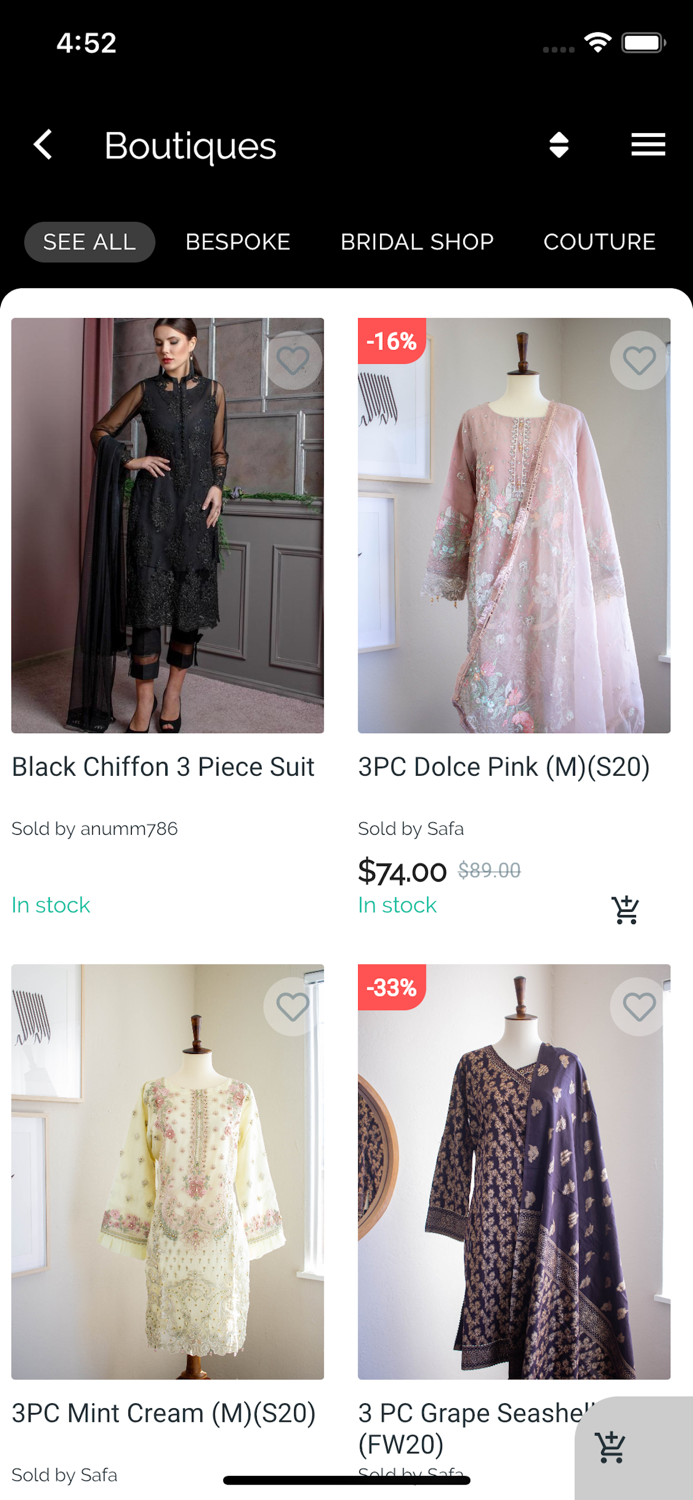
Task: Open the BRIDAL SHOP category
Action: (417, 242)
